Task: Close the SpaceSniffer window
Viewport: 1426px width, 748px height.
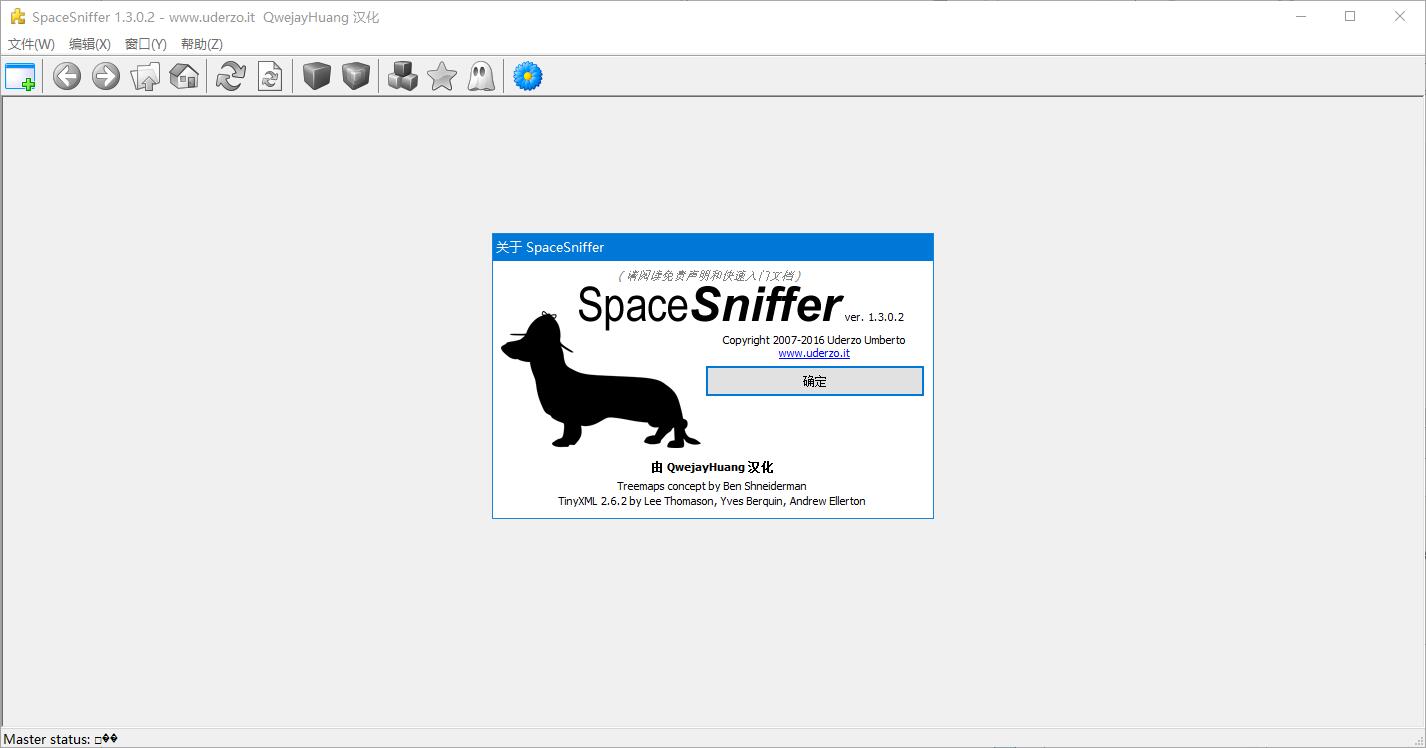Action: [1400, 16]
